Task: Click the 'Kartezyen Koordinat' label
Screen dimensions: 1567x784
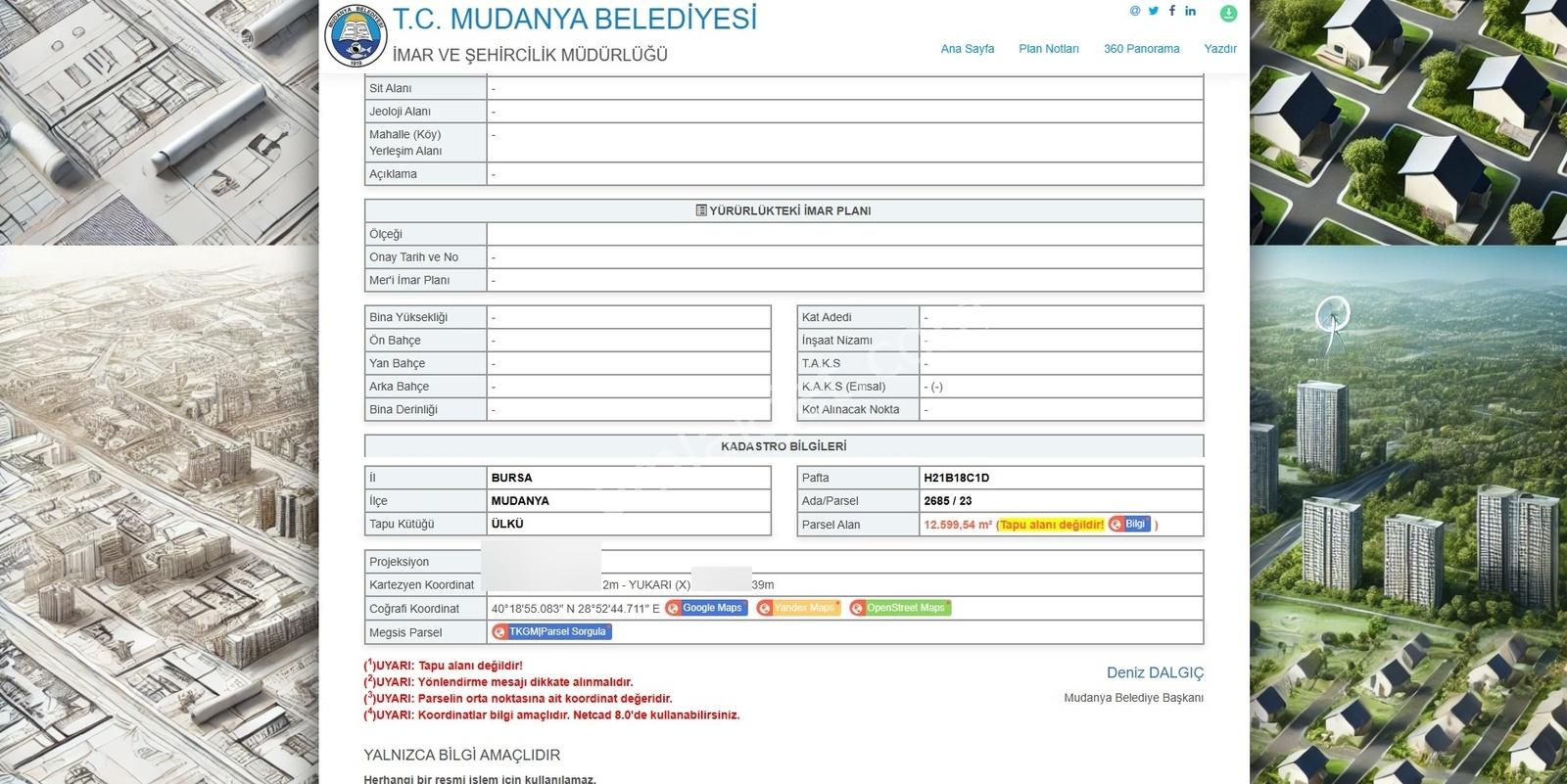Action: coord(421,585)
